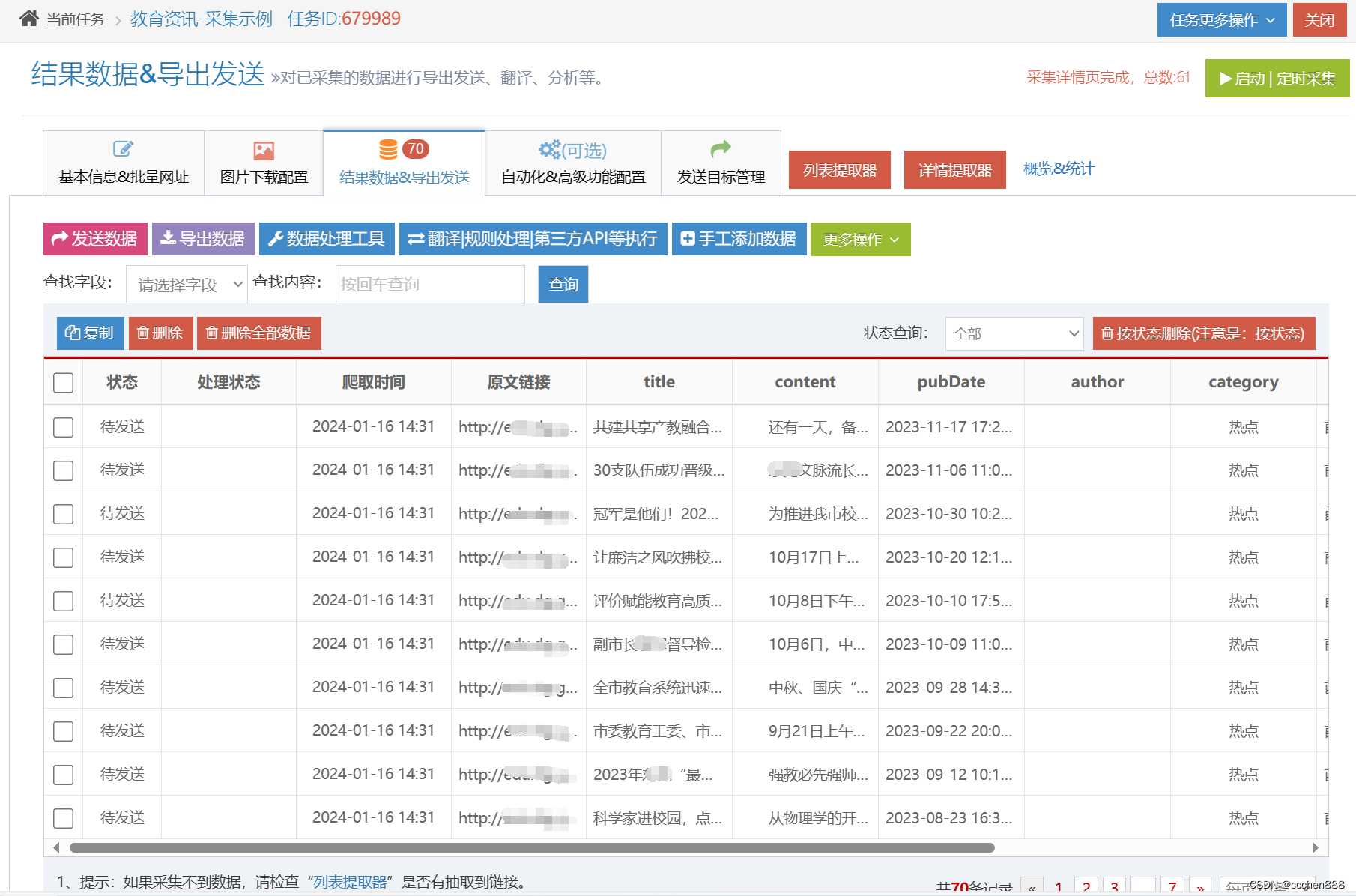Click the purple 导出数据 button
Screen dimensions: 1356x896
point(203,239)
